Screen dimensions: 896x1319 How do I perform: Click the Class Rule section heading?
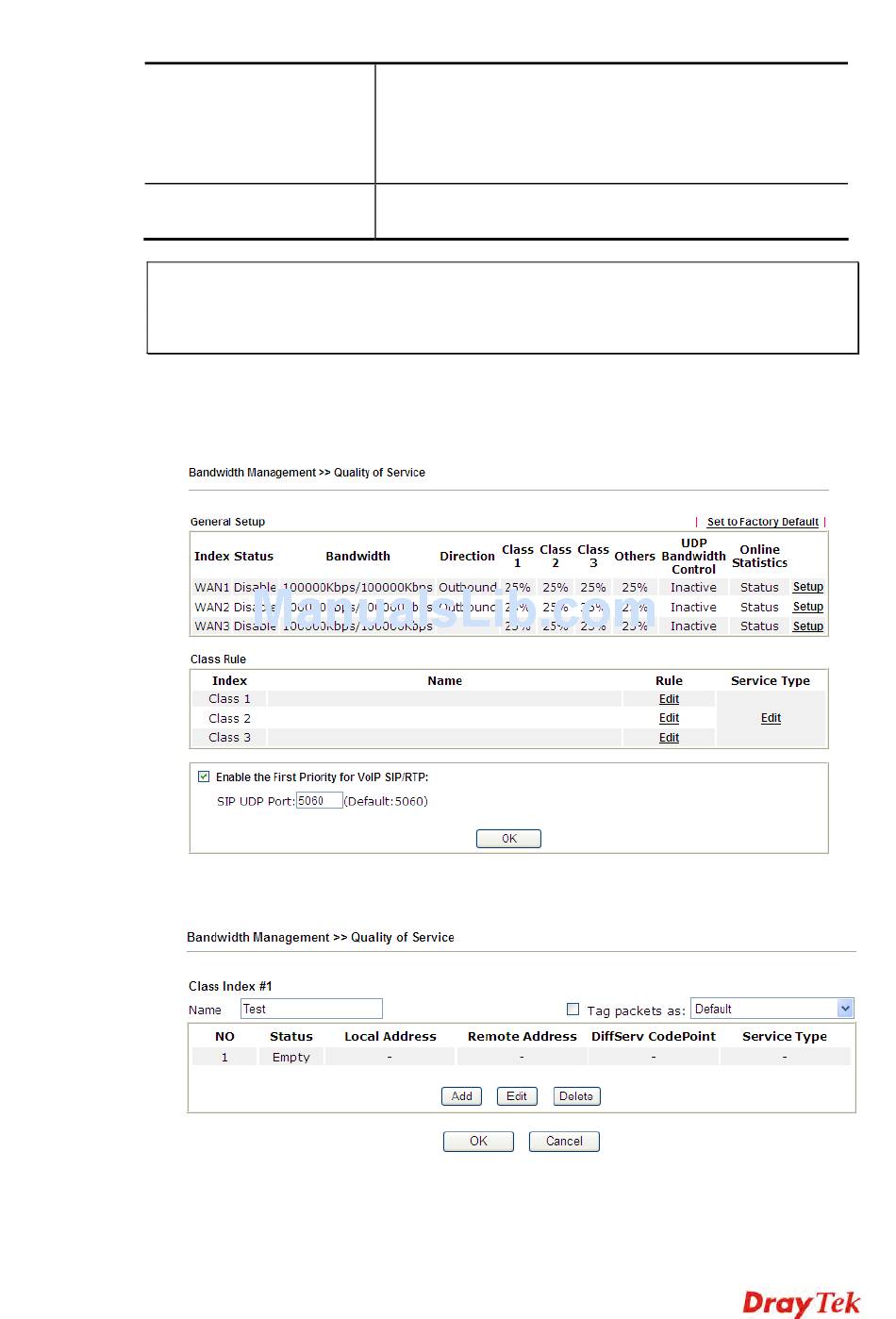[x=218, y=659]
